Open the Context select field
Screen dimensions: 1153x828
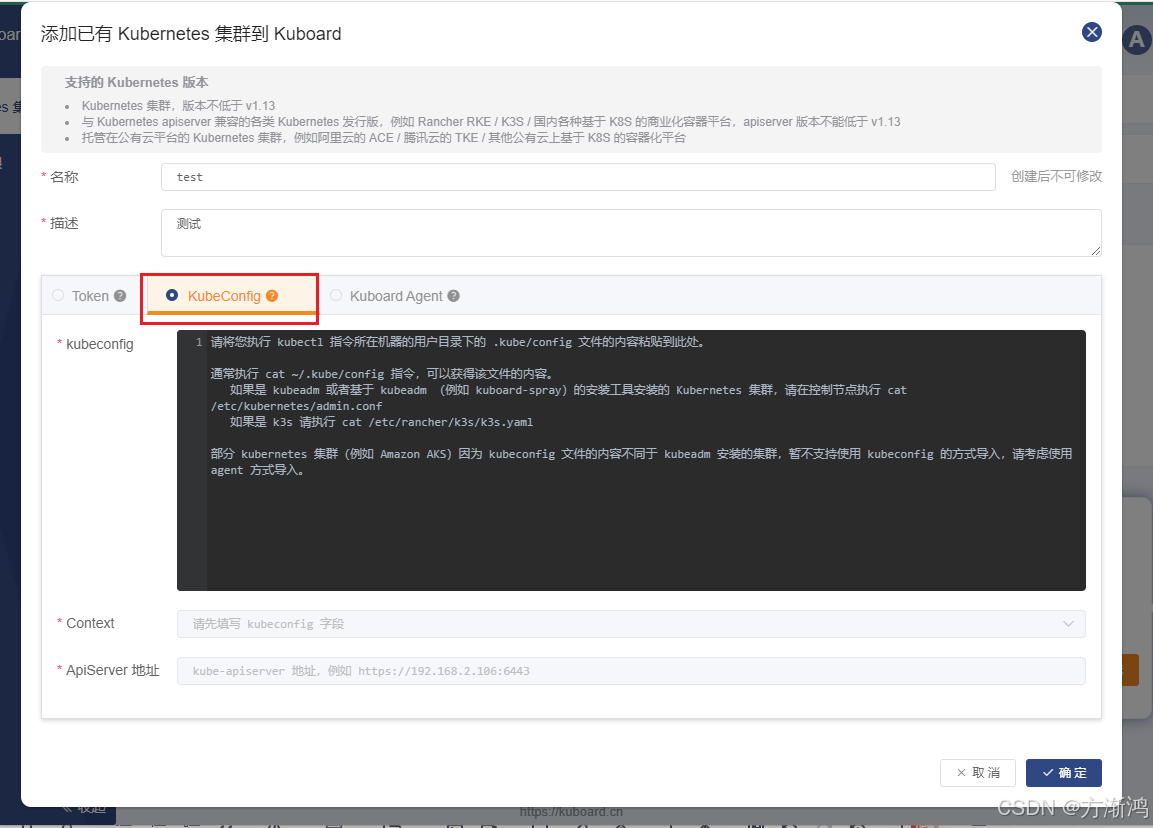point(631,624)
